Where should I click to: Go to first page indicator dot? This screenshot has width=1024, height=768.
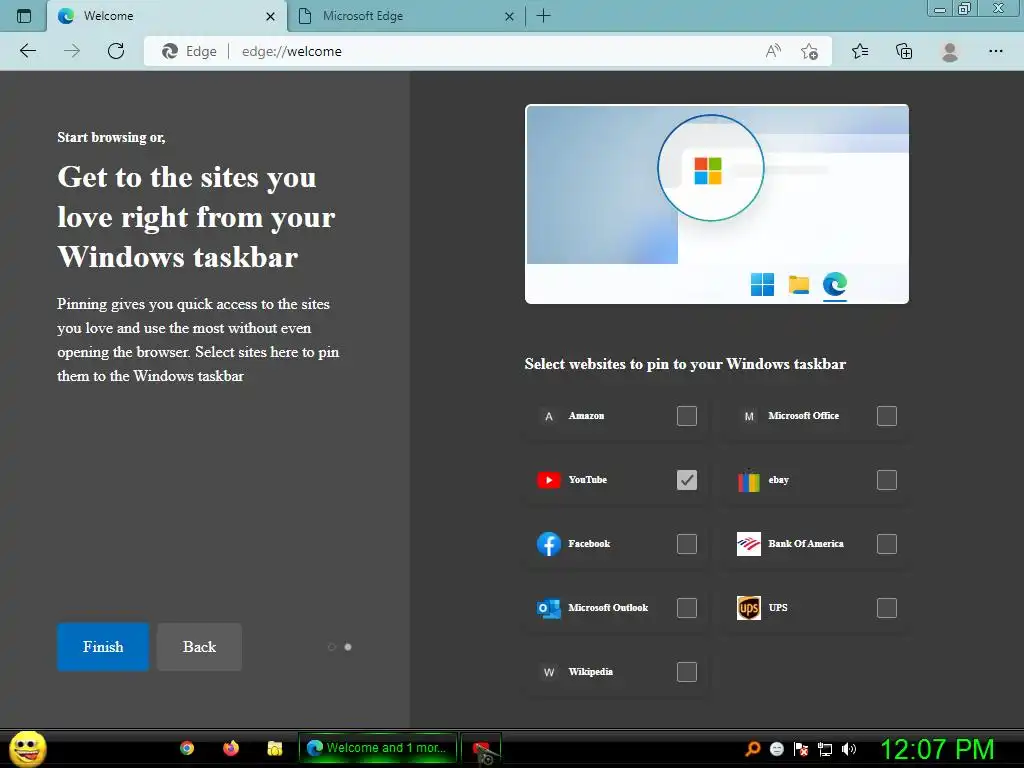332,647
